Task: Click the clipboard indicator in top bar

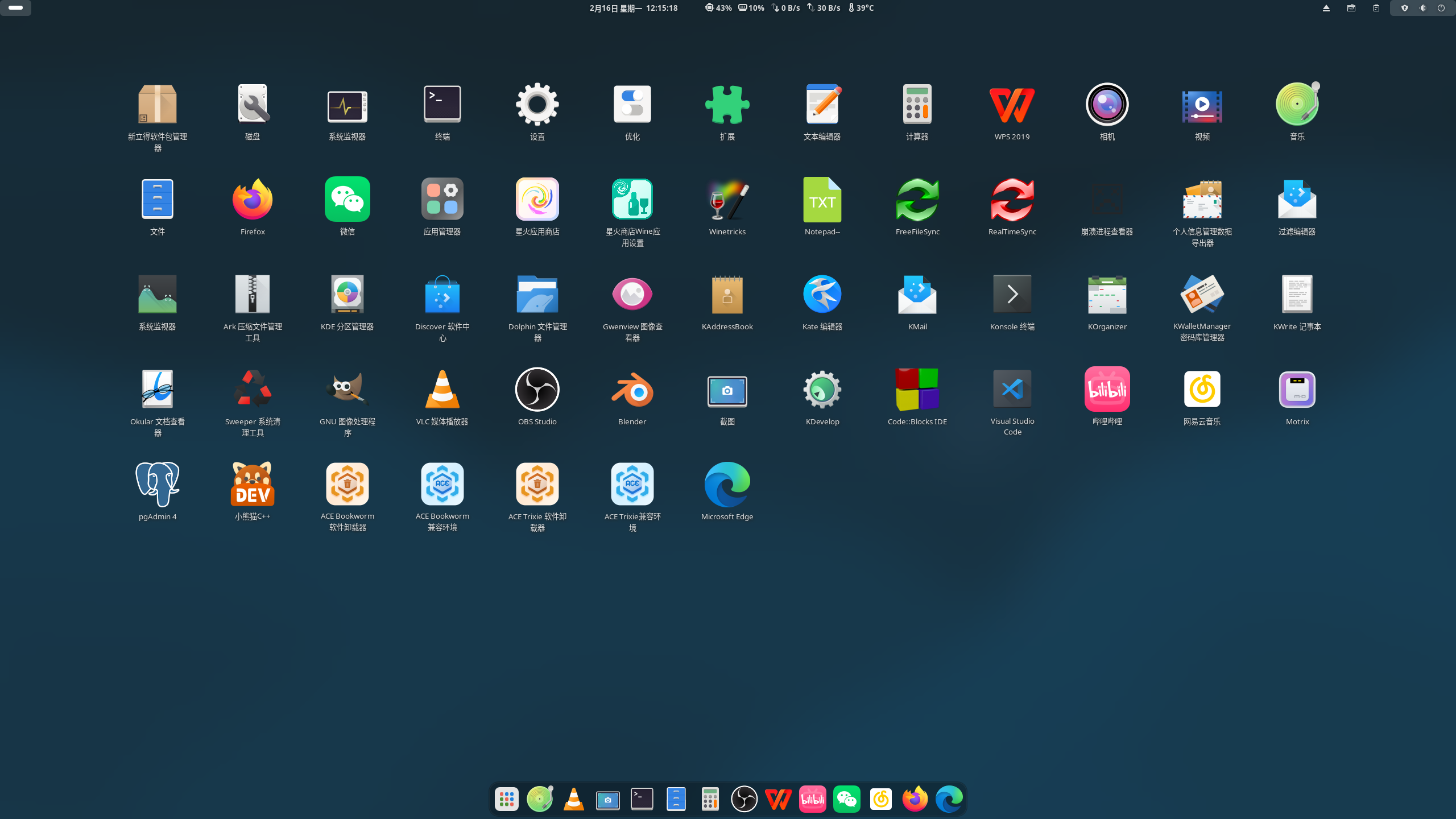Action: (x=1376, y=8)
